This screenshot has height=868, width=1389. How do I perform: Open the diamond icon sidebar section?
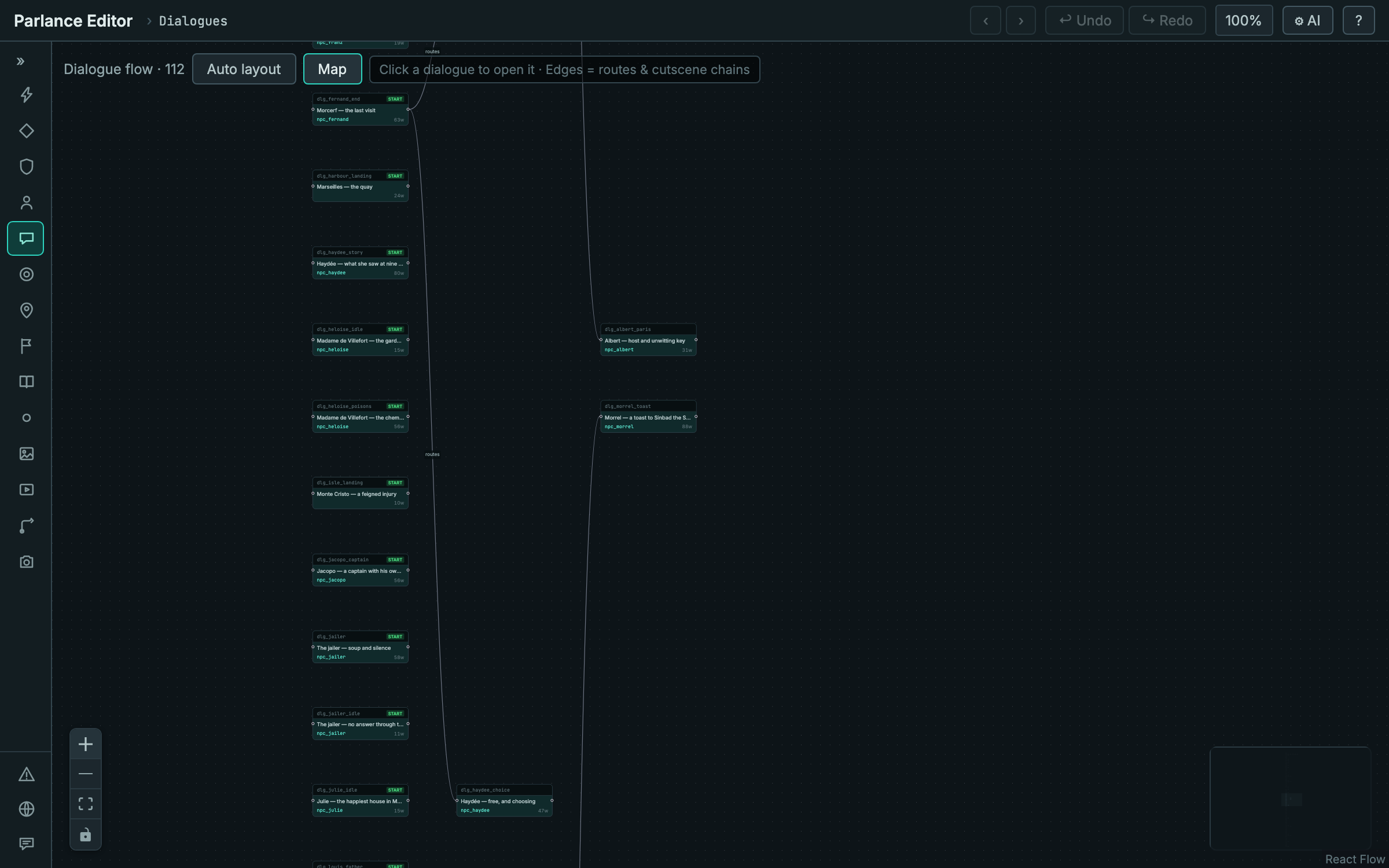pyautogui.click(x=26, y=131)
